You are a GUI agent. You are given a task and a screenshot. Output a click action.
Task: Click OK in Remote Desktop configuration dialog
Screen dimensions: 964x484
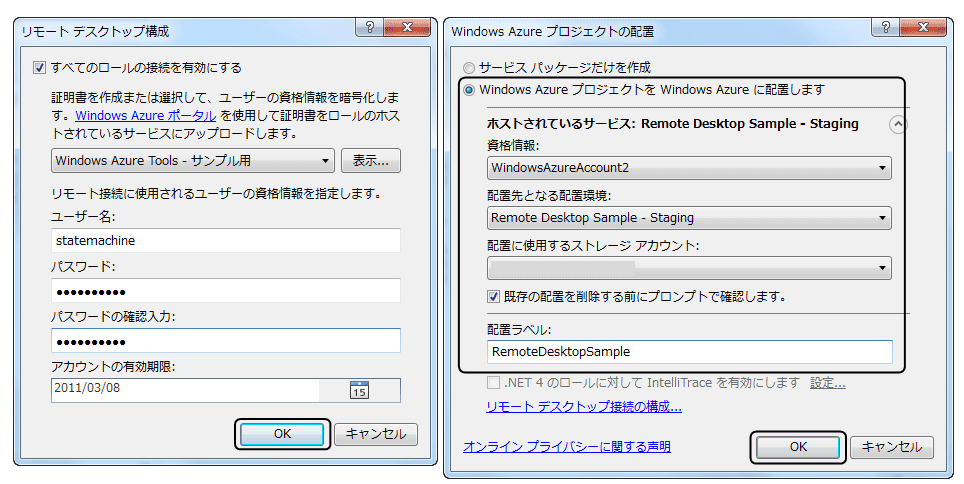282,434
